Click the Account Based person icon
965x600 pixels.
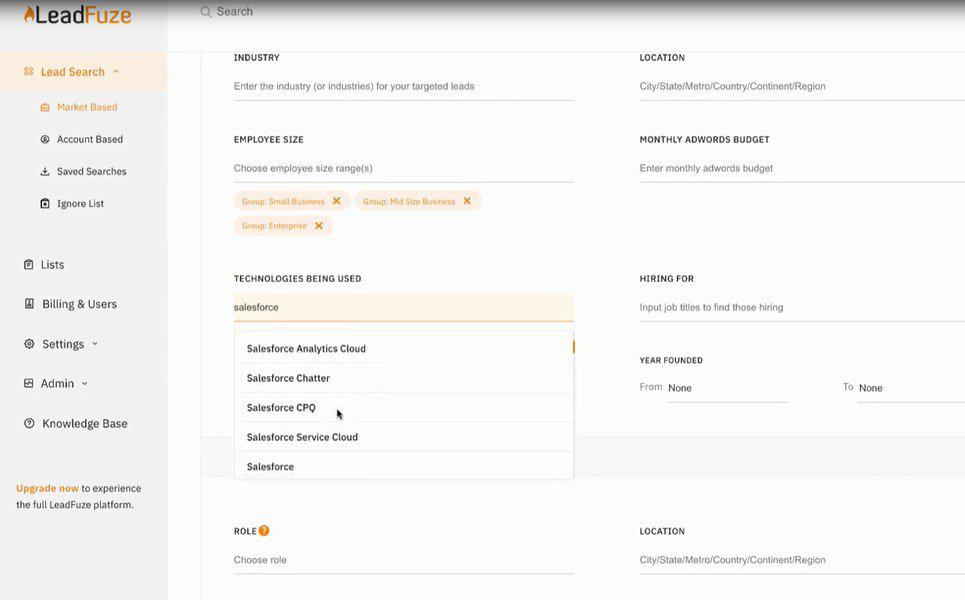[x=45, y=139]
